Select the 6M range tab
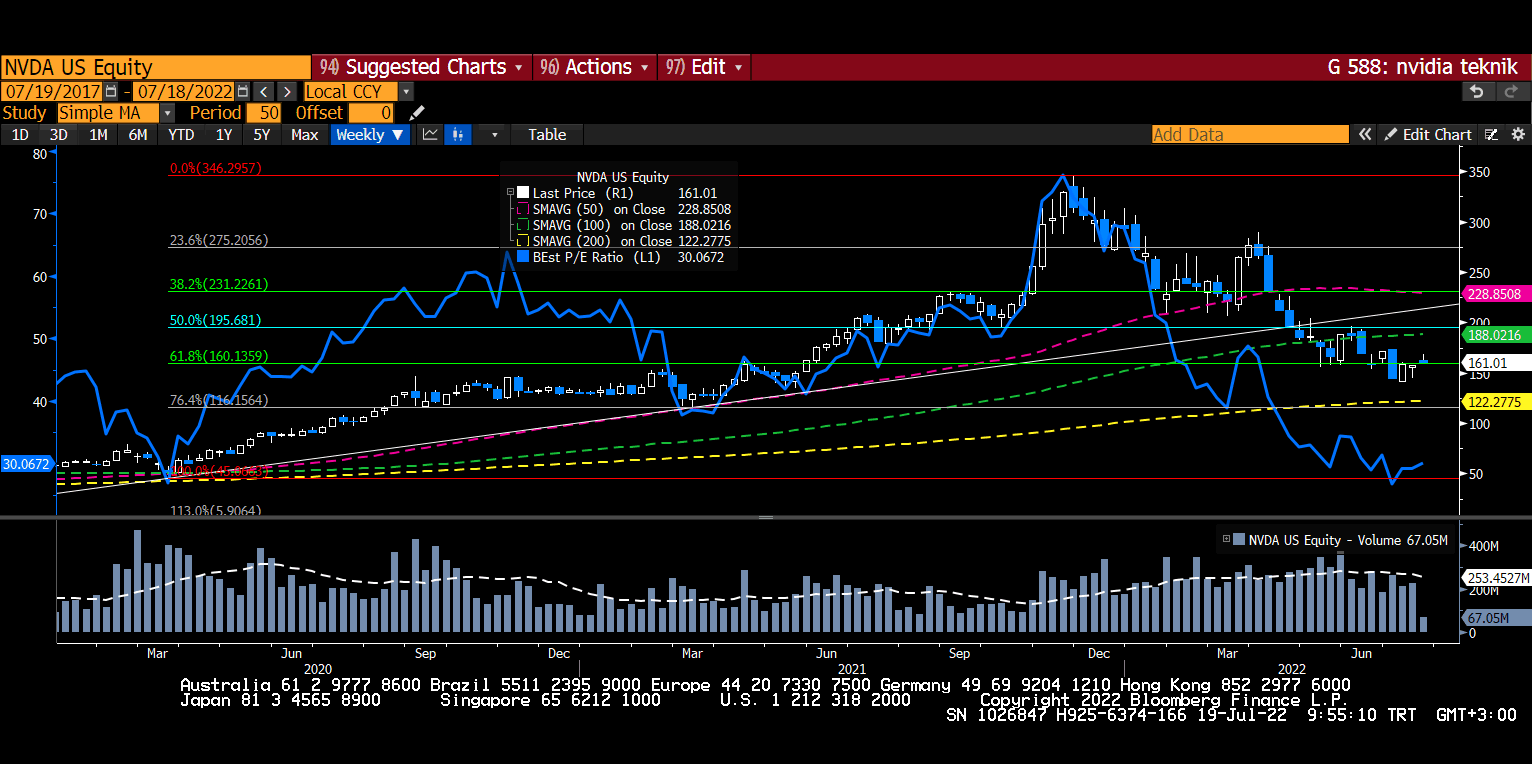 point(138,134)
